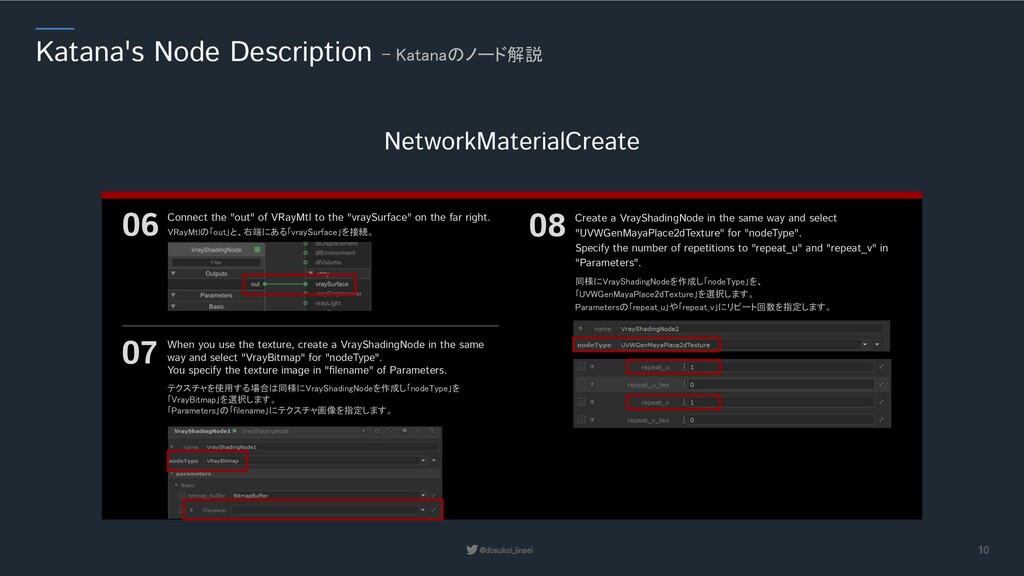The image size is (1024, 576).
Task: Collapse the Parameters section in node graph
Action: point(173,295)
